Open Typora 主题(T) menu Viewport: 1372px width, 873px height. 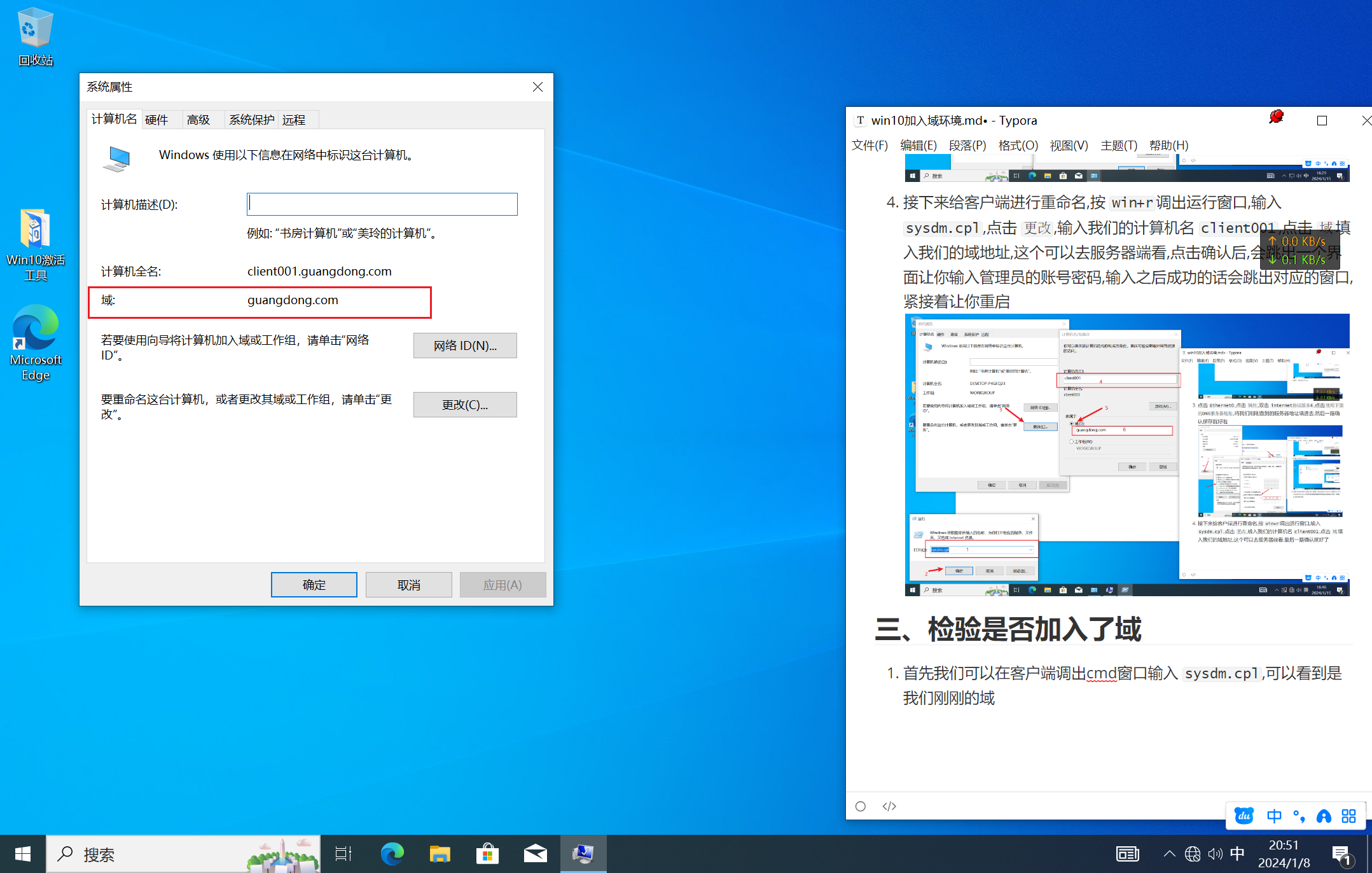tap(1119, 145)
